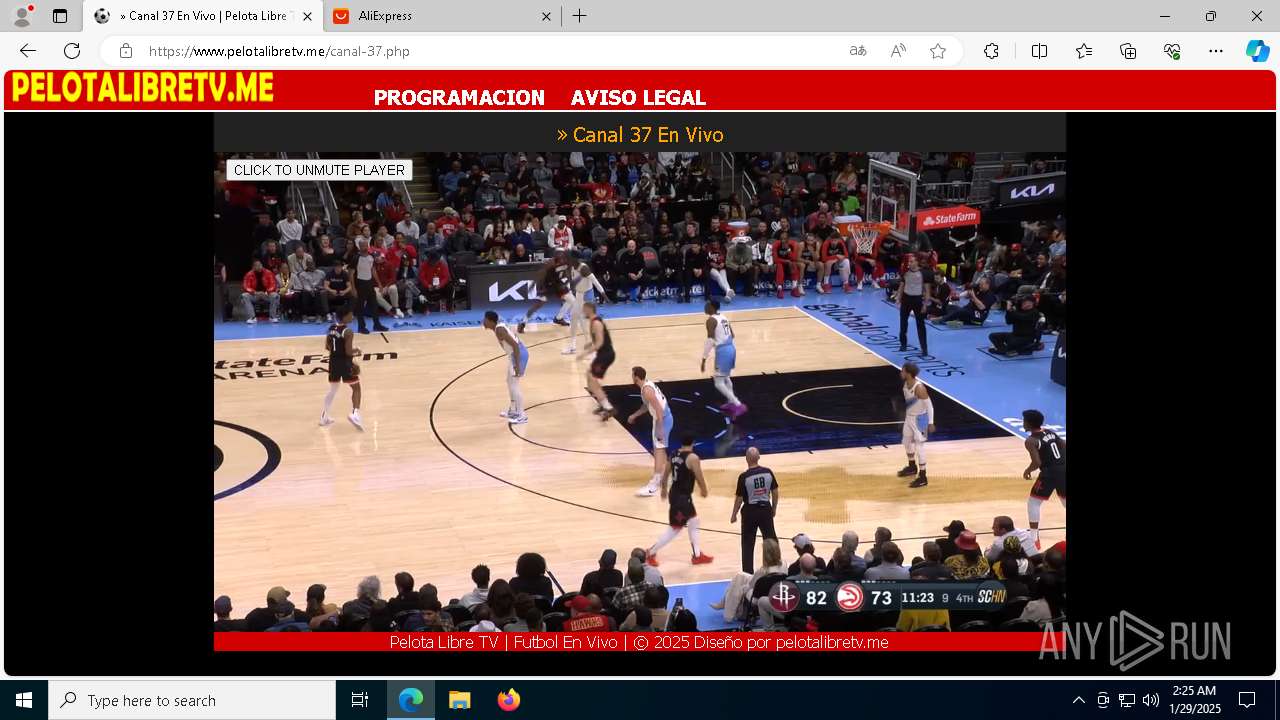Open the clock showing 2:25 AM
The width and height of the screenshot is (1280, 720).
[1195, 700]
